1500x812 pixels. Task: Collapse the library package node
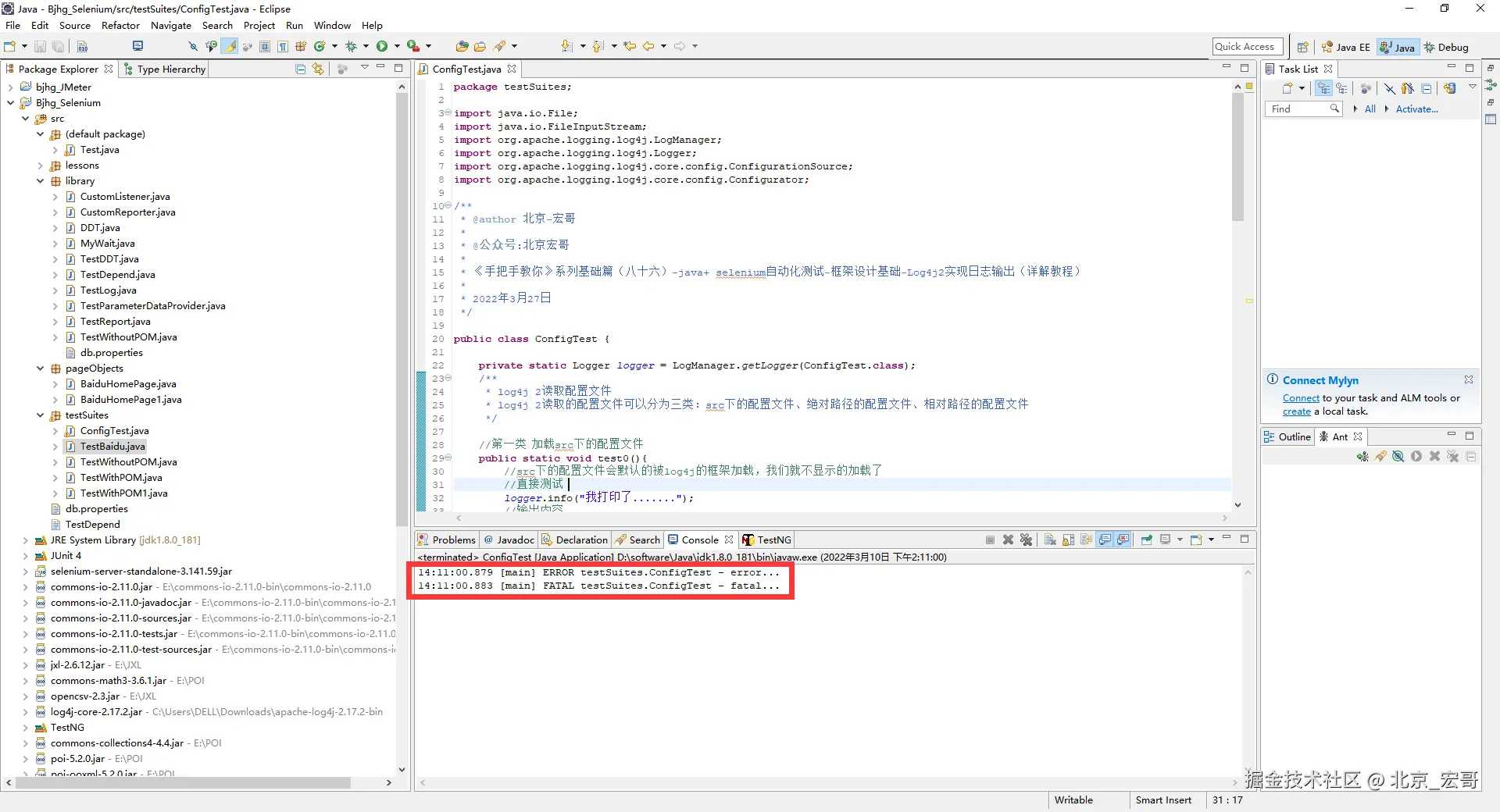[x=40, y=181]
